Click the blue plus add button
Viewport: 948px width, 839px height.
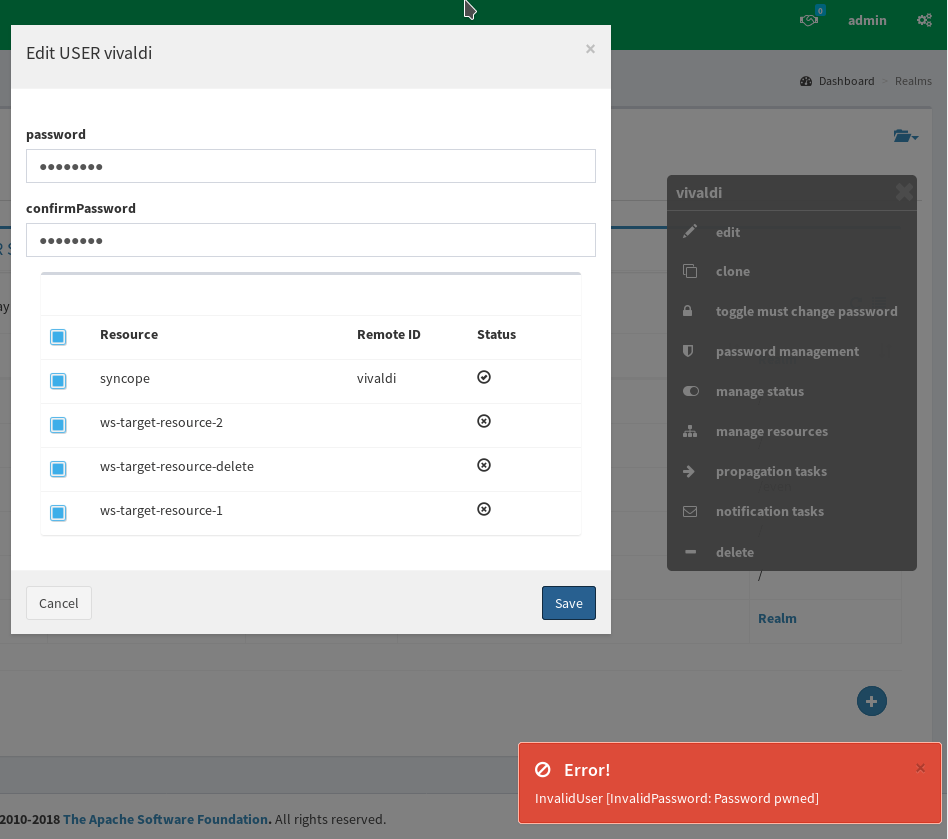(x=871, y=701)
